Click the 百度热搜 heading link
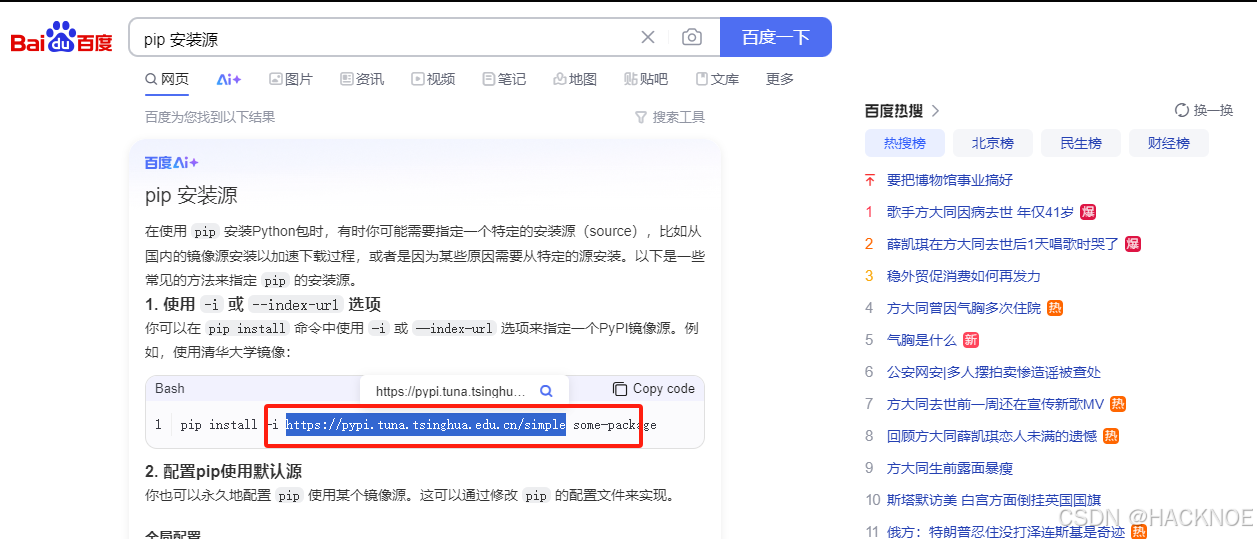Image resolution: width=1257 pixels, height=539 pixels. tap(894, 110)
